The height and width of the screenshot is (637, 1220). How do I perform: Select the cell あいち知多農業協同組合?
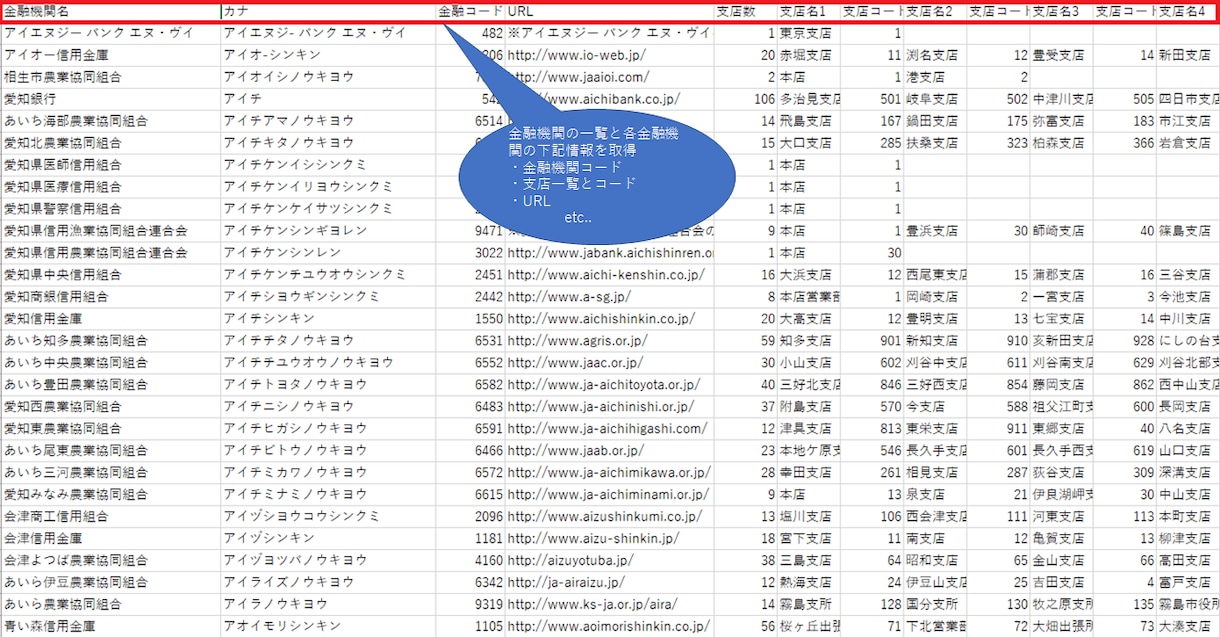click(x=110, y=341)
